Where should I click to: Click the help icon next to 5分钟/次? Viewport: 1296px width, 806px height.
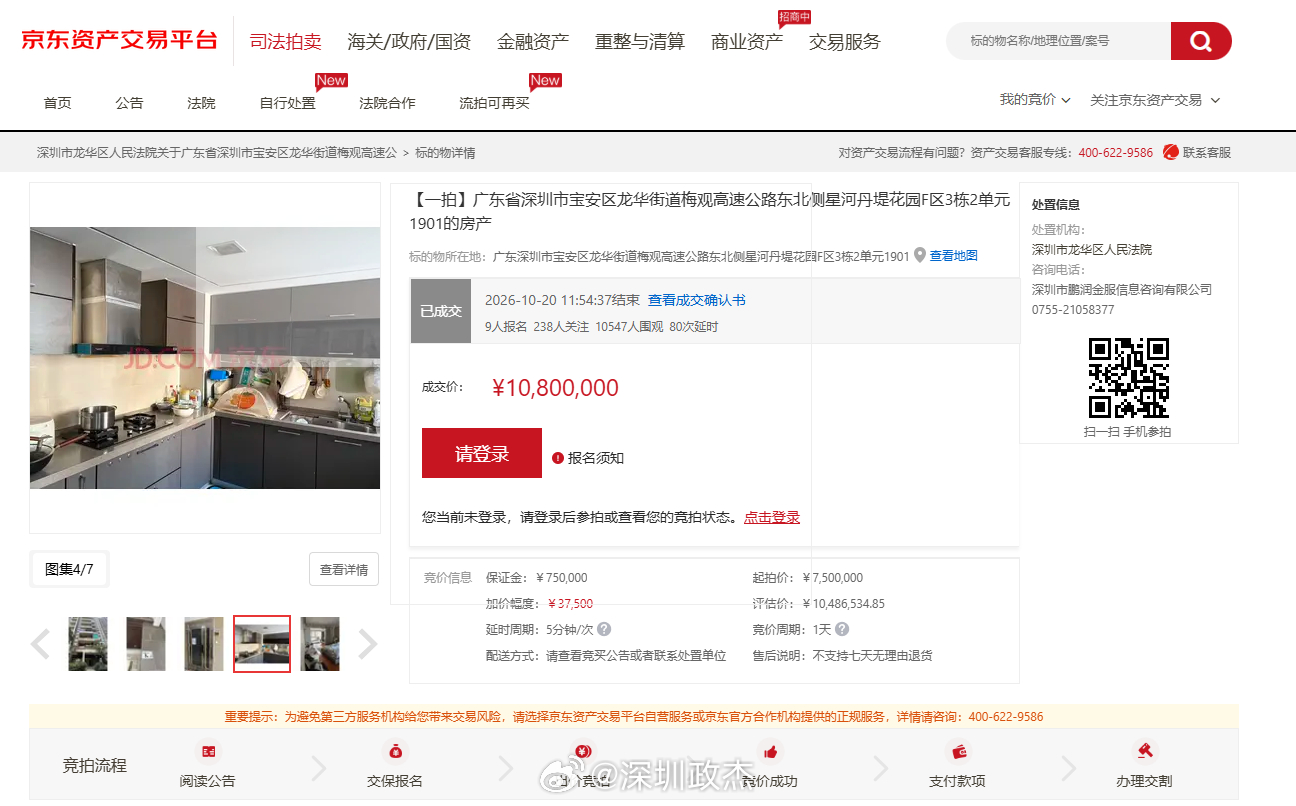[x=604, y=630]
